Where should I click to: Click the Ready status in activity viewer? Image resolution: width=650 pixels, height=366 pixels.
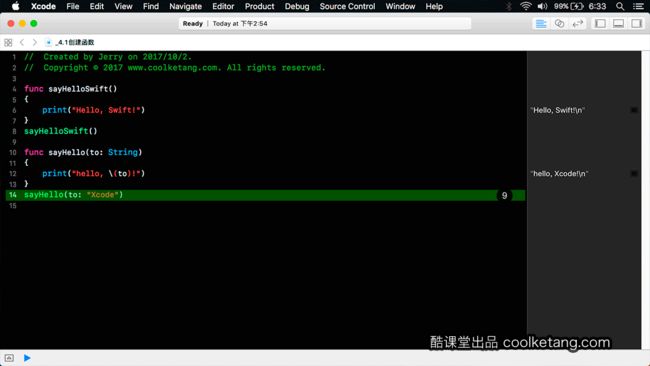(x=193, y=24)
